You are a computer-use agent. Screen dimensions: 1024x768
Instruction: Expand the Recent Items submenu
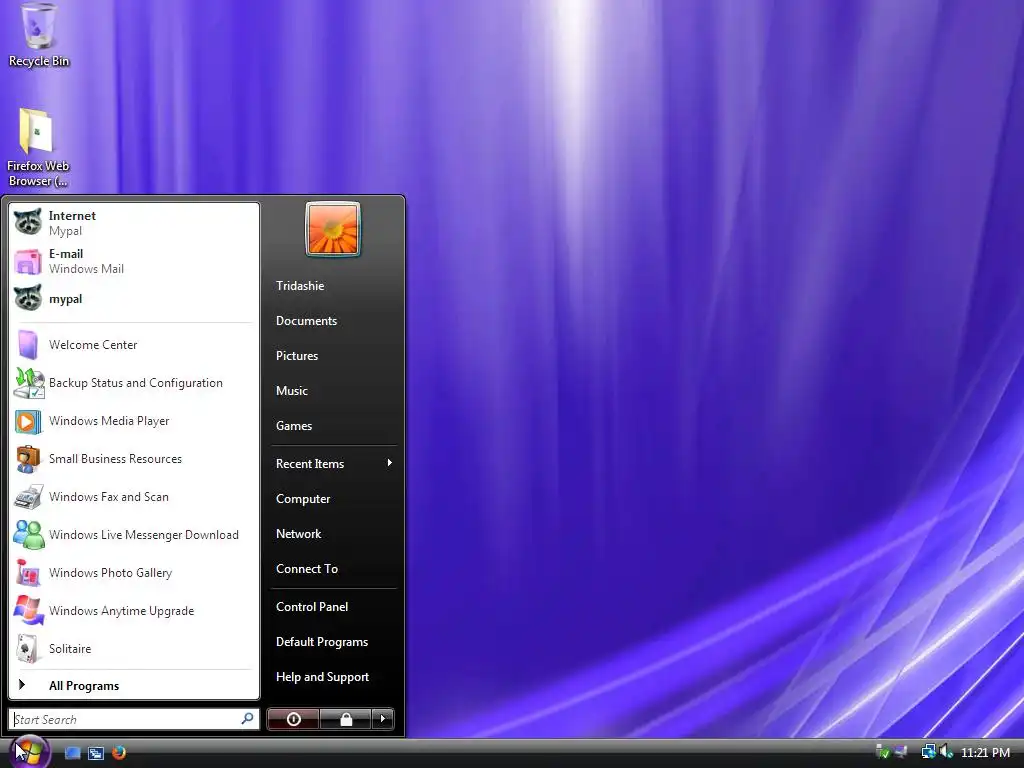[x=334, y=463]
